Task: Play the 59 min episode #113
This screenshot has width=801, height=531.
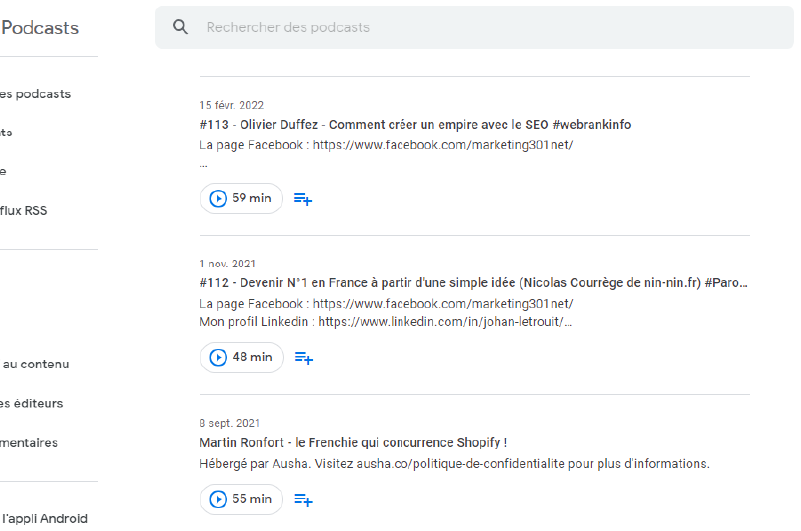Action: coord(241,198)
